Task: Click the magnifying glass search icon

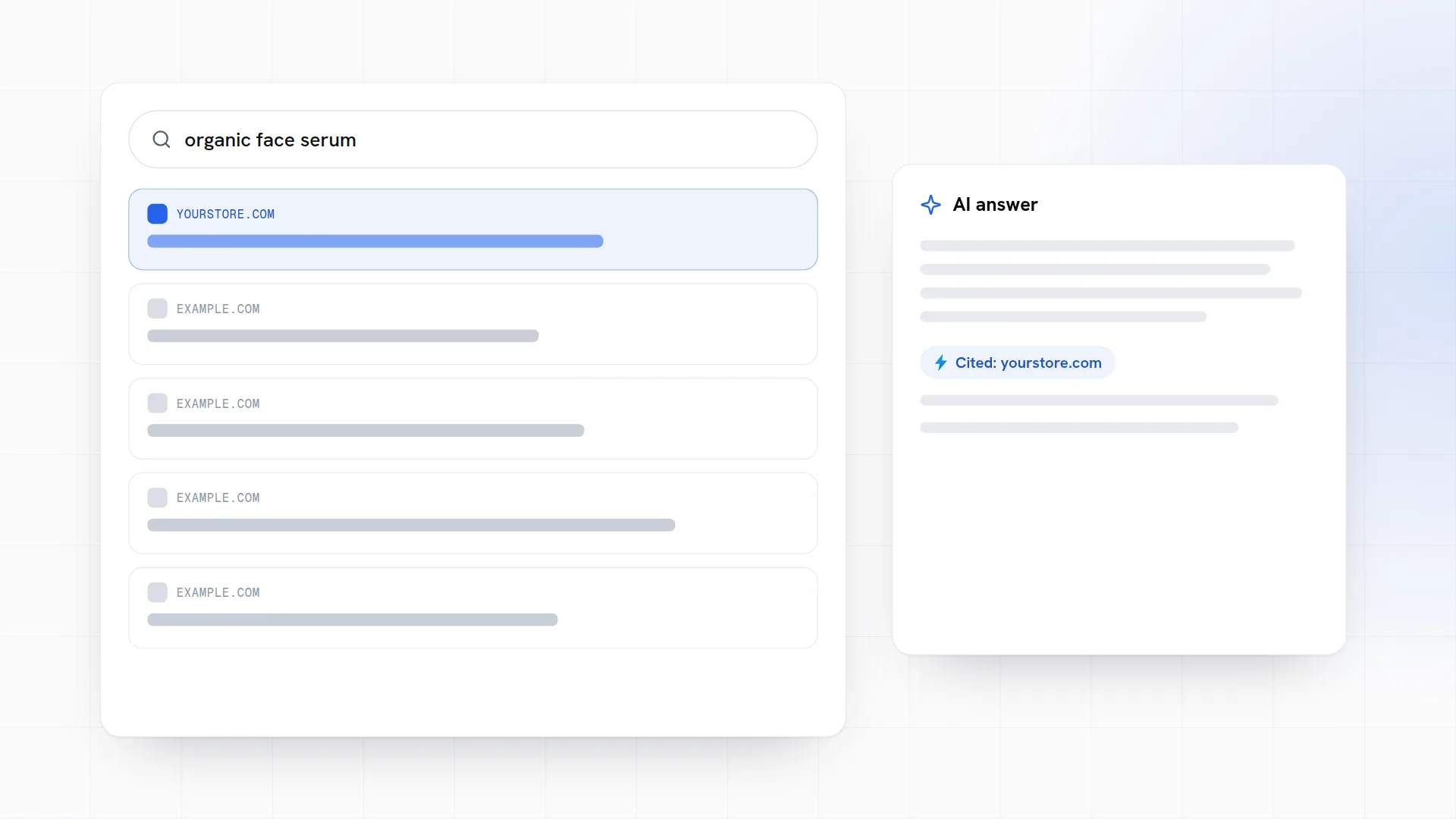Action: click(x=161, y=140)
